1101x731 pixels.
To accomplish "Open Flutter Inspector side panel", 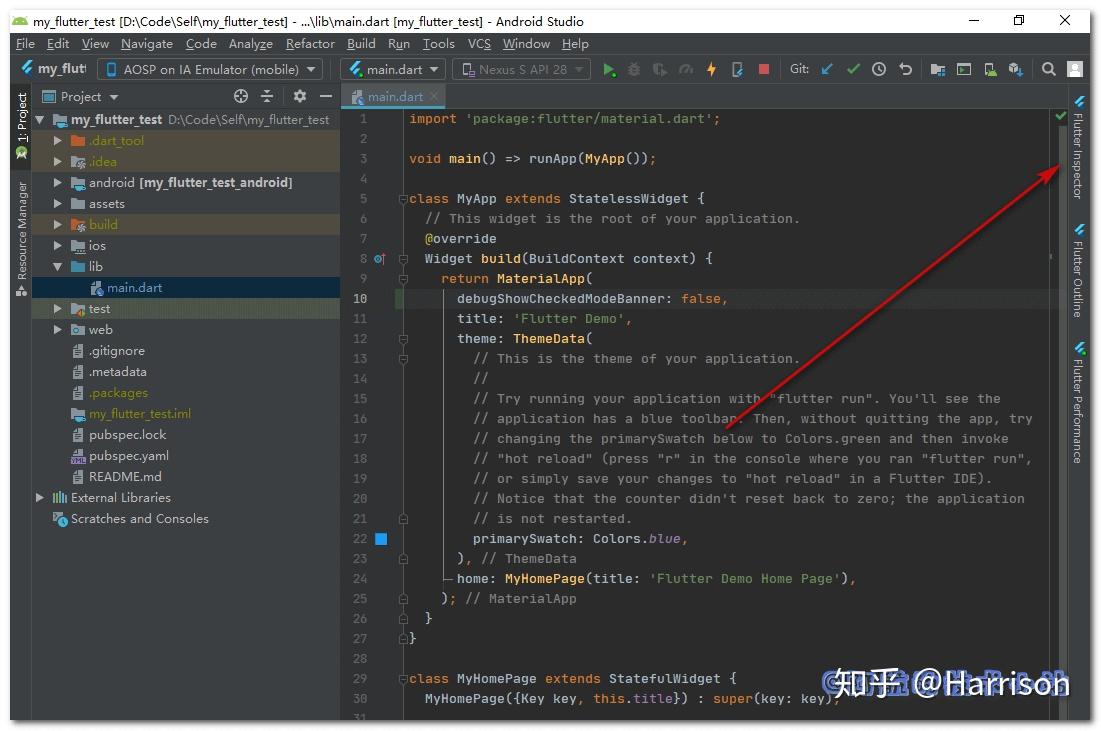I will (1078, 148).
